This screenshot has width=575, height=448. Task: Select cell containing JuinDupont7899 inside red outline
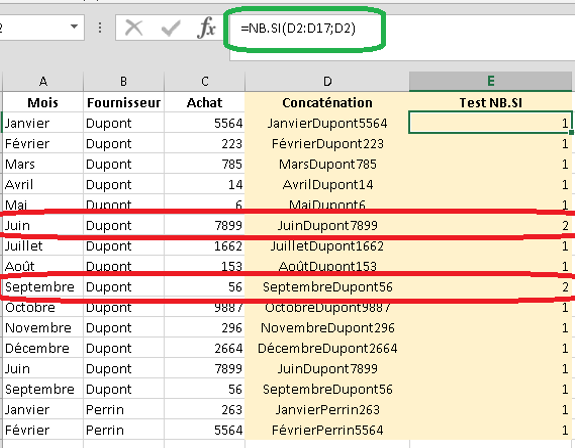click(327, 225)
